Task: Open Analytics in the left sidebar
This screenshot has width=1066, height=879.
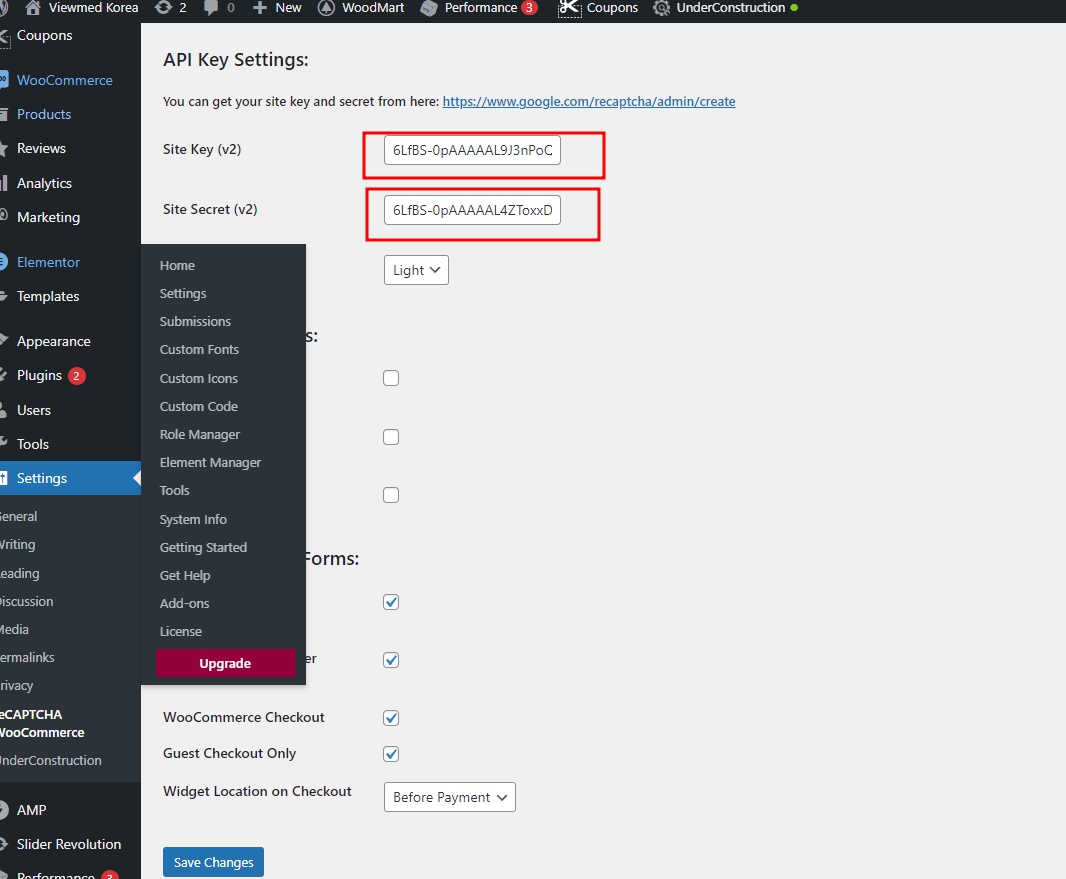Action: (44, 183)
